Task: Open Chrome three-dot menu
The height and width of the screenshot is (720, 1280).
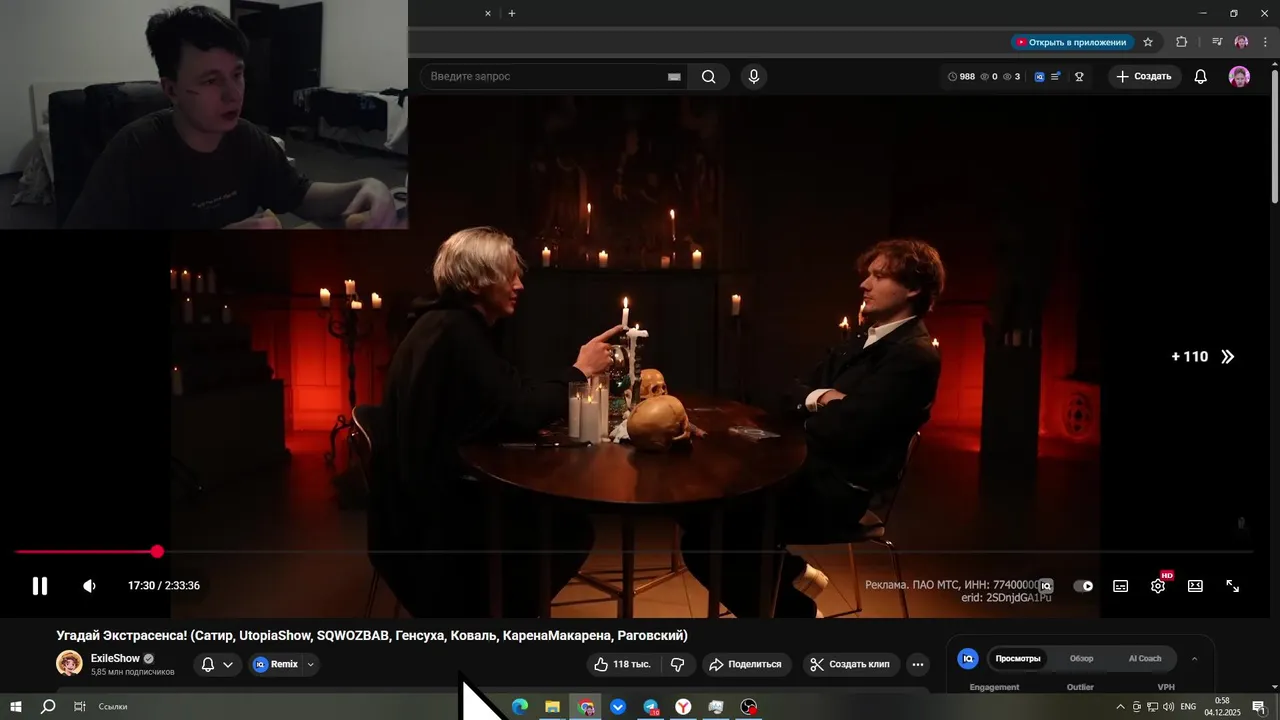Action: pyautogui.click(x=1265, y=42)
